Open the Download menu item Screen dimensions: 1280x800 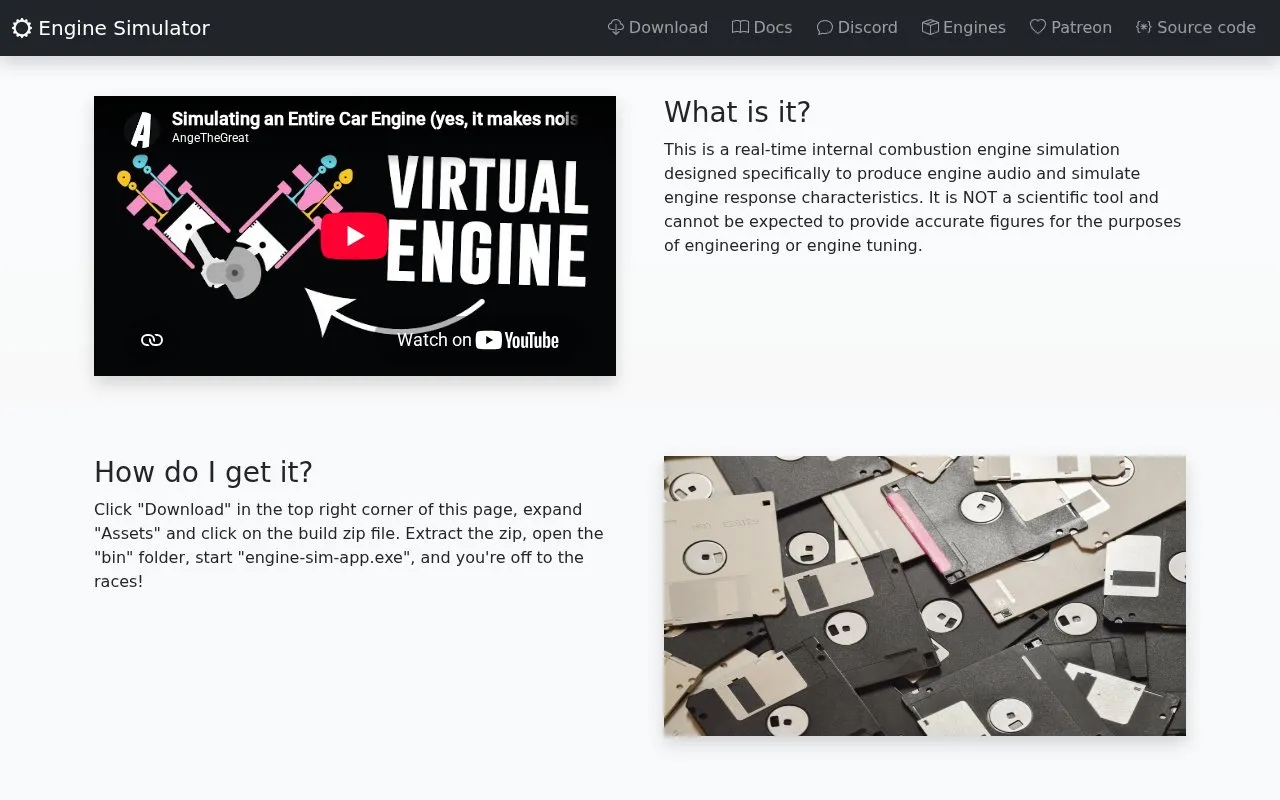(x=658, y=28)
